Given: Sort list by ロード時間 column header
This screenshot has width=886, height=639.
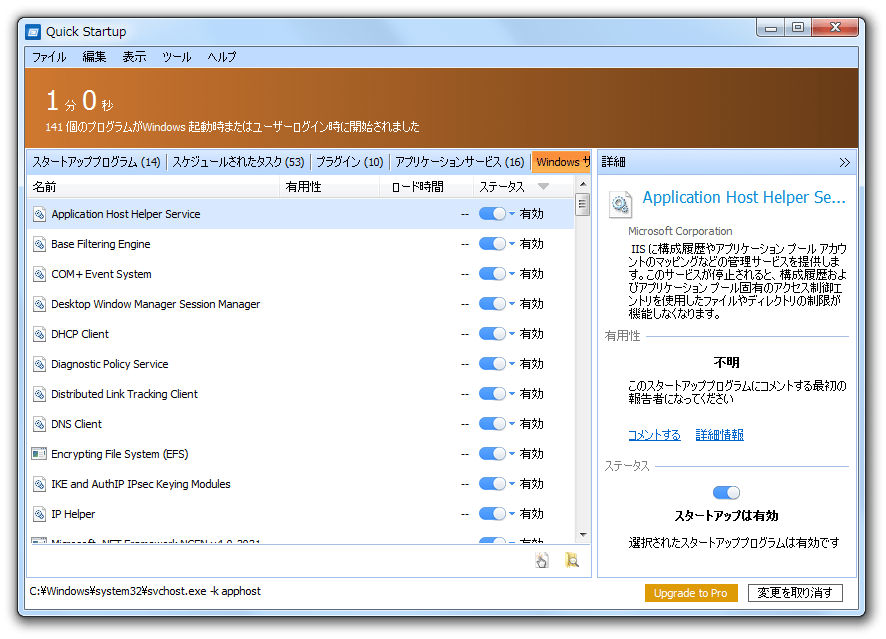Looking at the screenshot, I should click(x=427, y=187).
